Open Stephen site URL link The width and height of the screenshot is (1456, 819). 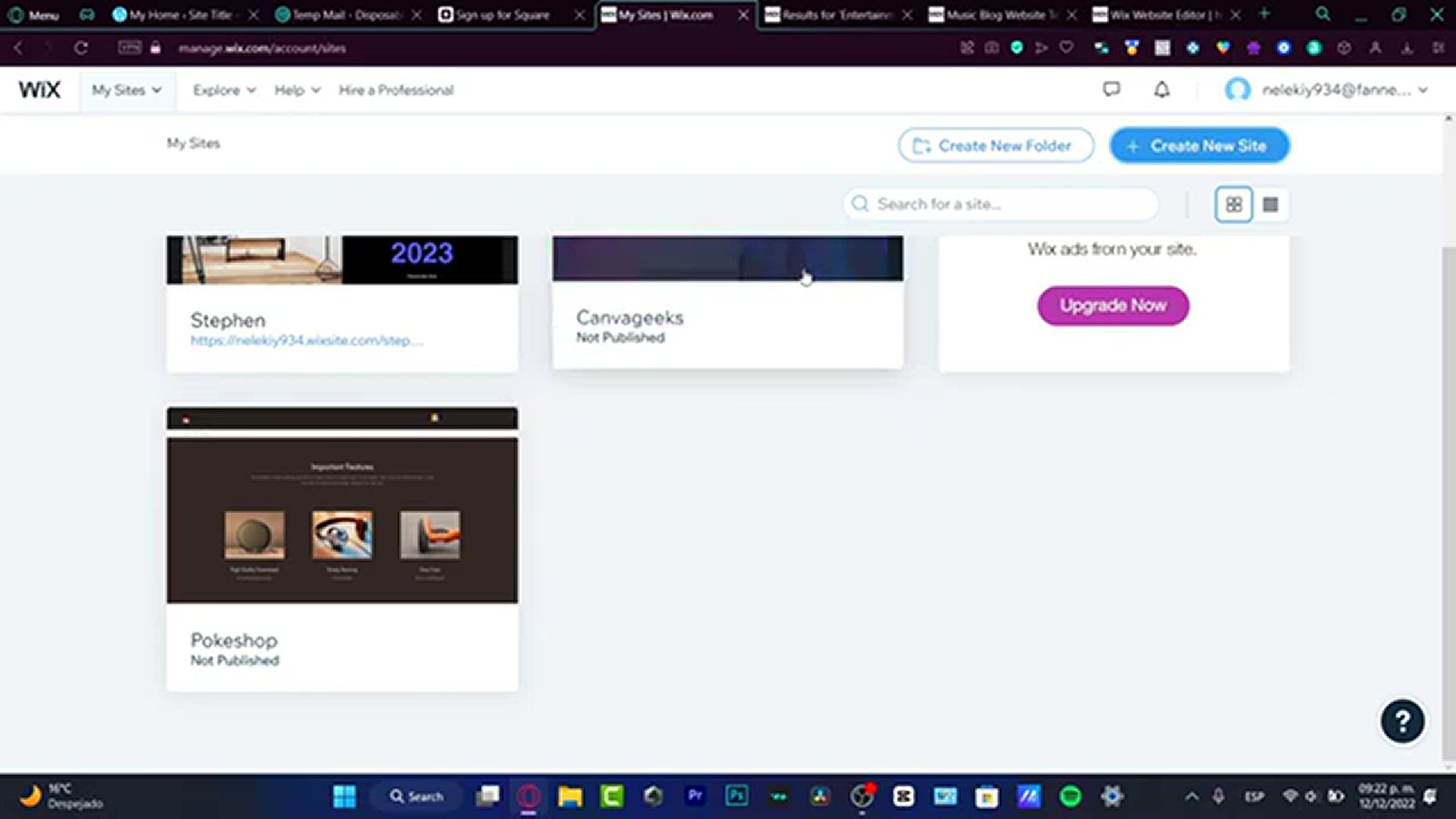click(x=306, y=340)
